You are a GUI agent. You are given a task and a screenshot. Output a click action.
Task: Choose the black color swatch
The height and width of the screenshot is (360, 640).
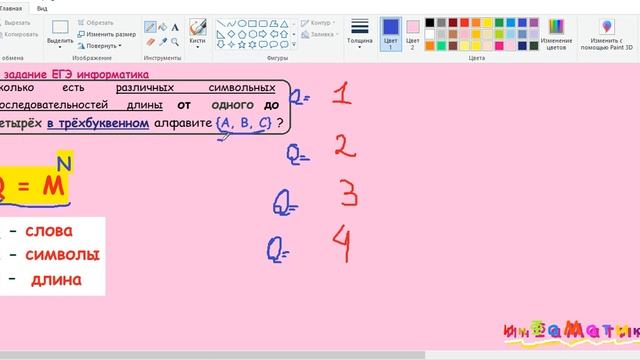(x=430, y=23)
